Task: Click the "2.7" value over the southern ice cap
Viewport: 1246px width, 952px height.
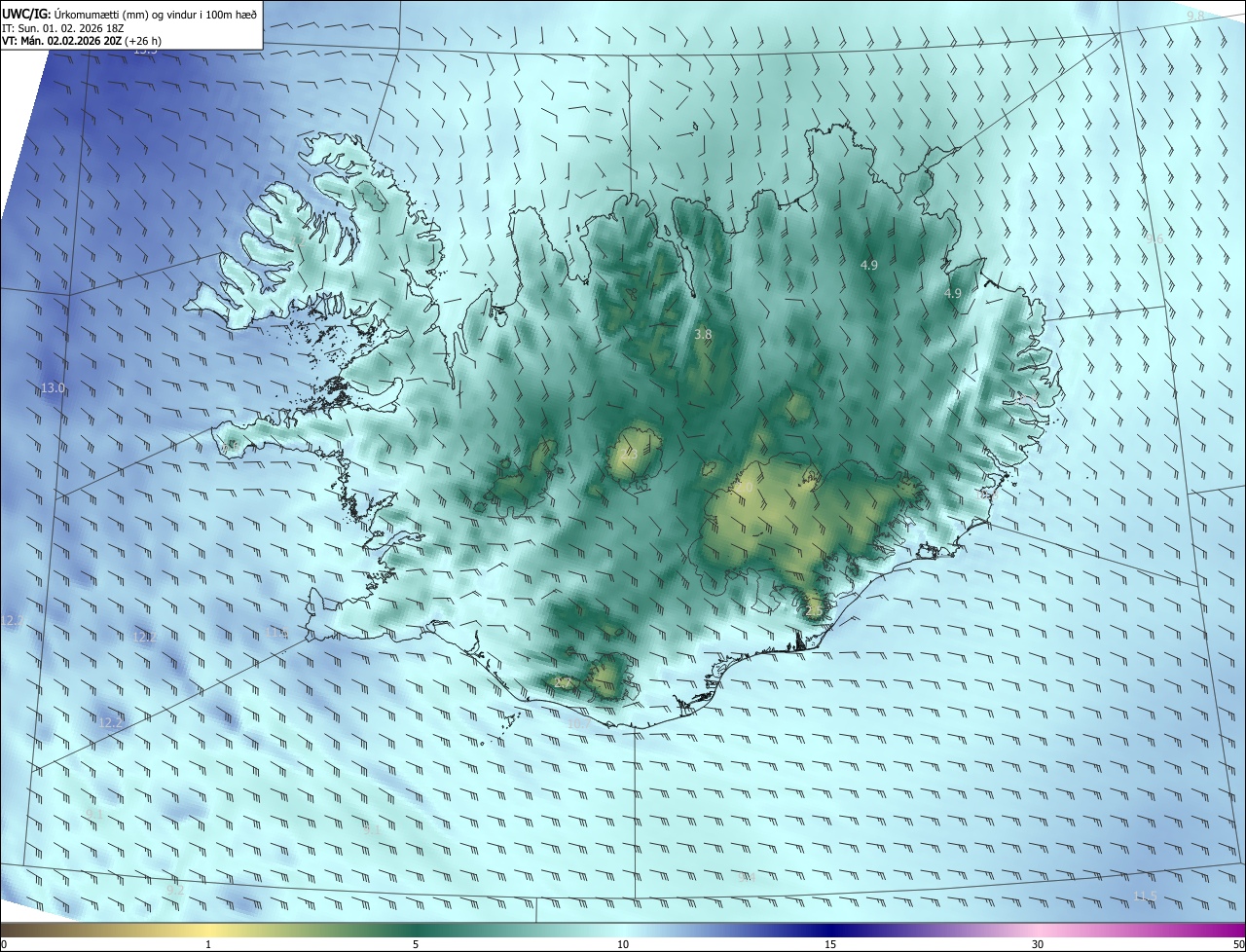Action: 561,683
